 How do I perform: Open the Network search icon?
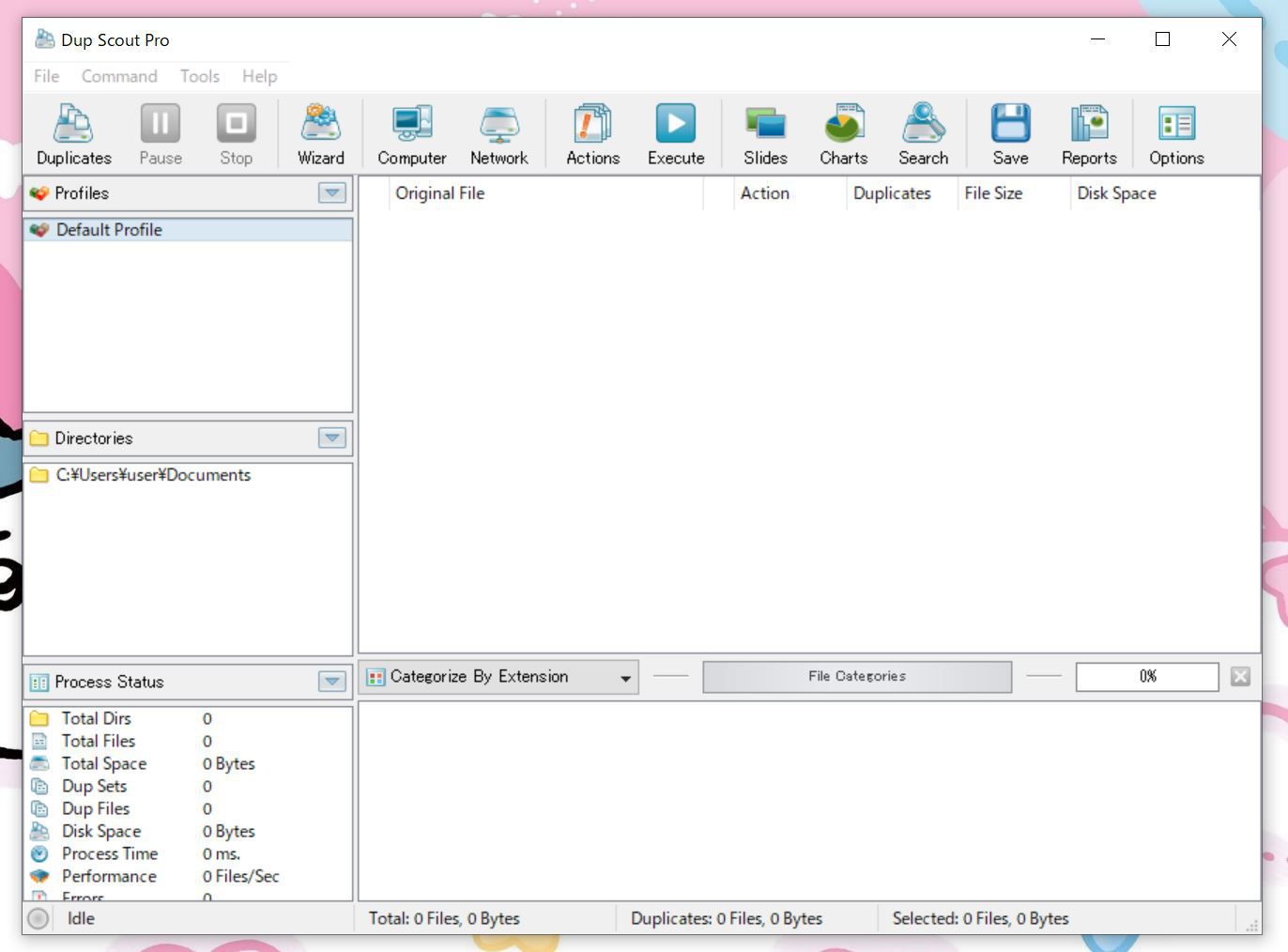[x=498, y=134]
